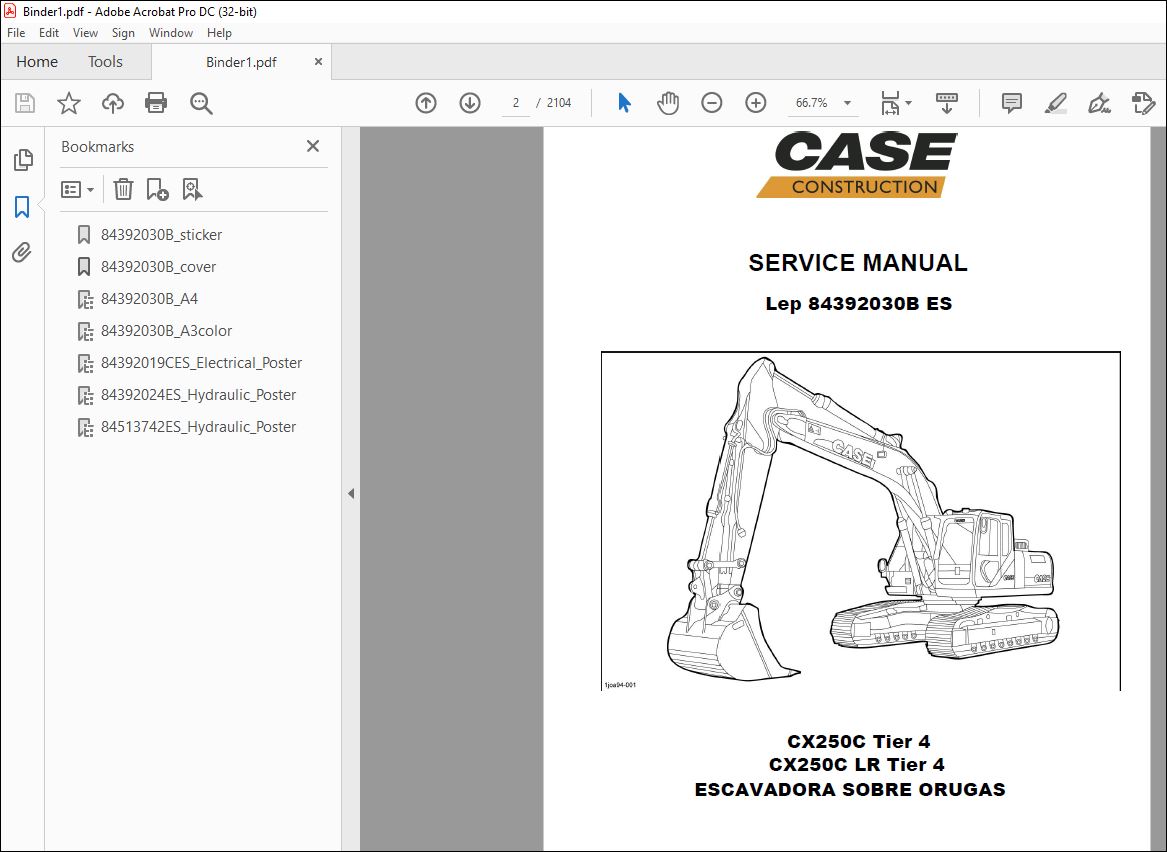This screenshot has height=852, width=1167.
Task: Go to next page arrow
Action: pyautogui.click(x=470, y=103)
